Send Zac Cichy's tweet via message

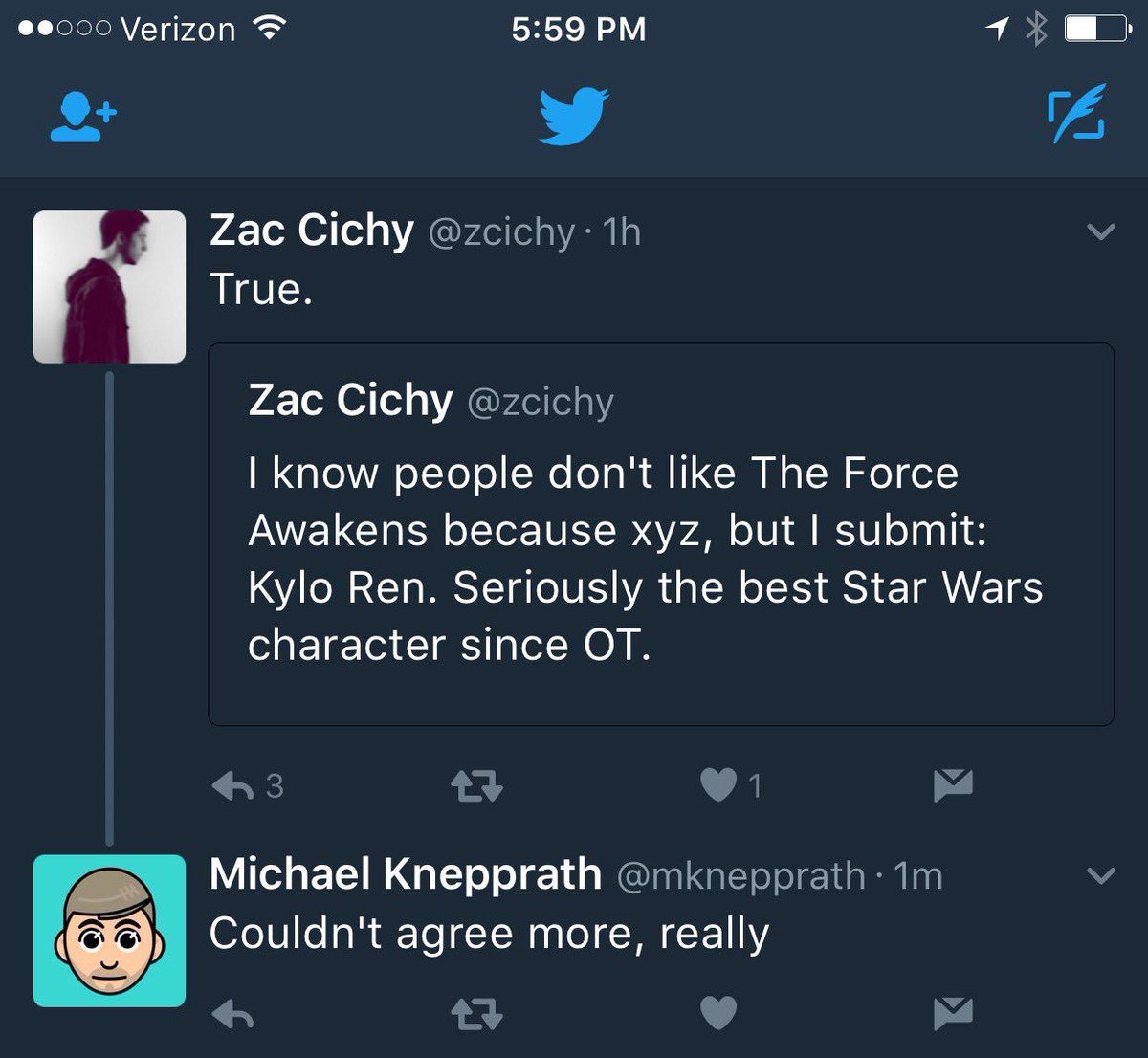953,785
